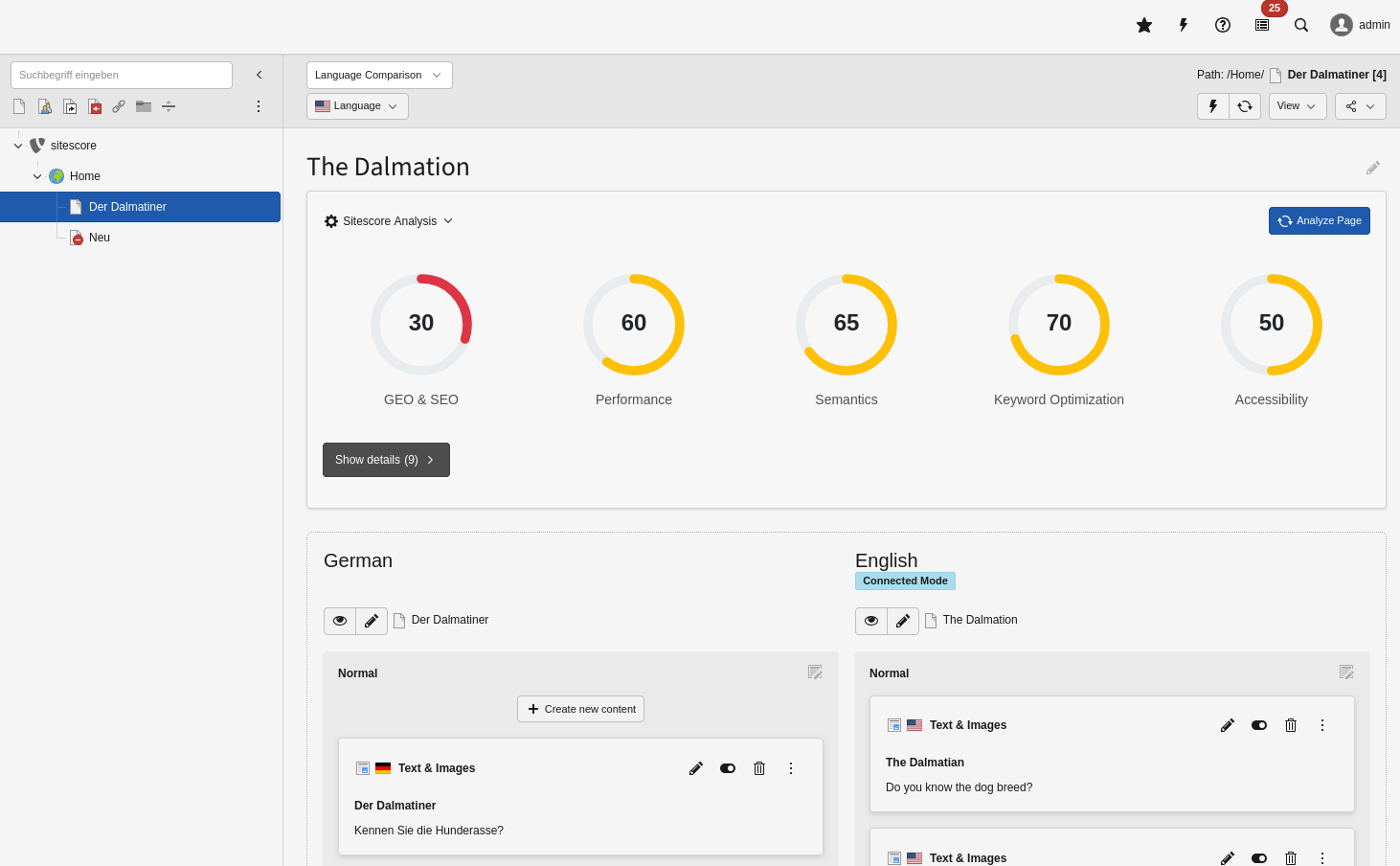This screenshot has width=1400, height=866.
Task: Click the search magnifier in top bar
Action: pos(1301,25)
